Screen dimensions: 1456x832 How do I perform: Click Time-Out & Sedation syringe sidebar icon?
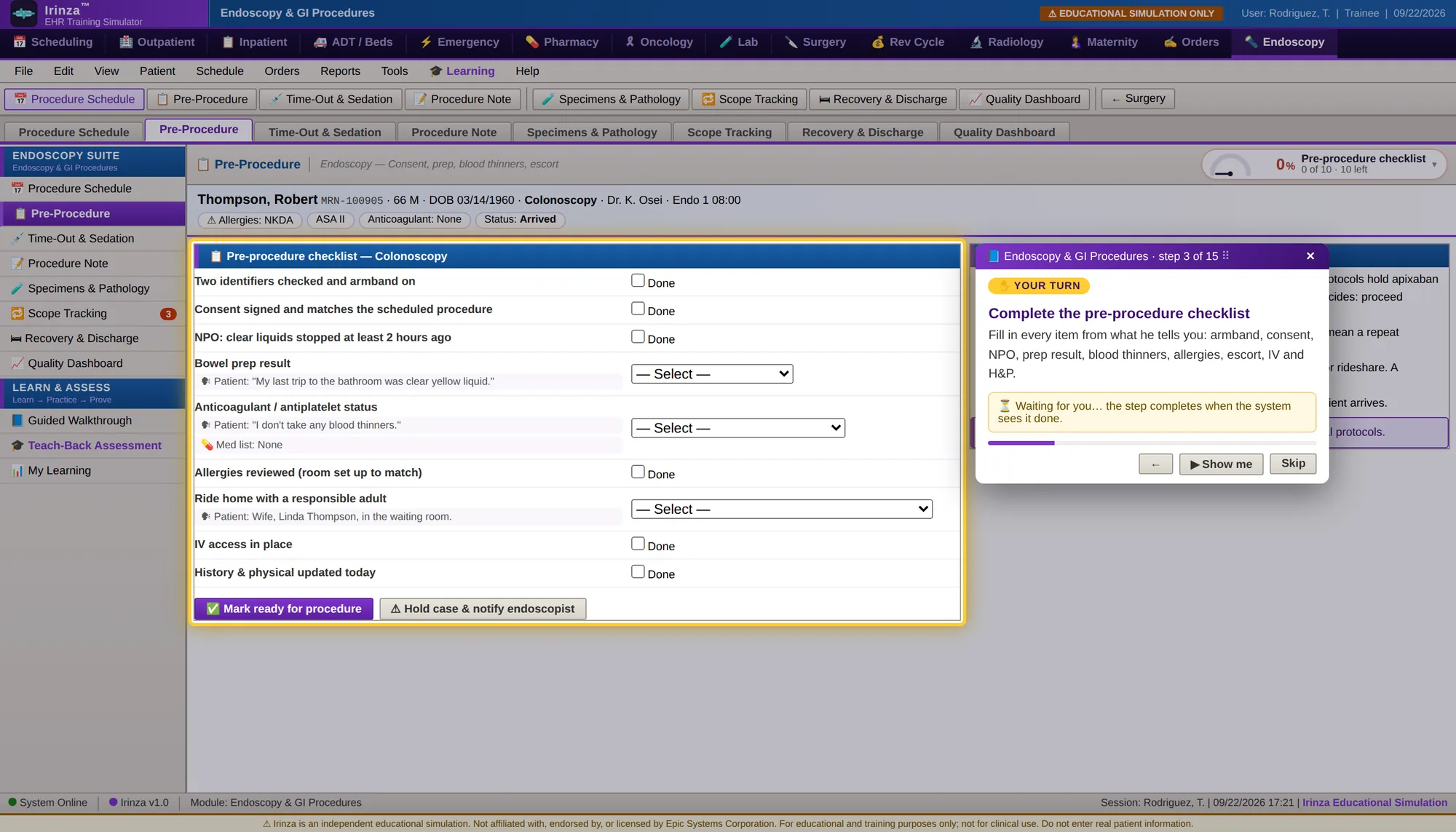(17, 239)
